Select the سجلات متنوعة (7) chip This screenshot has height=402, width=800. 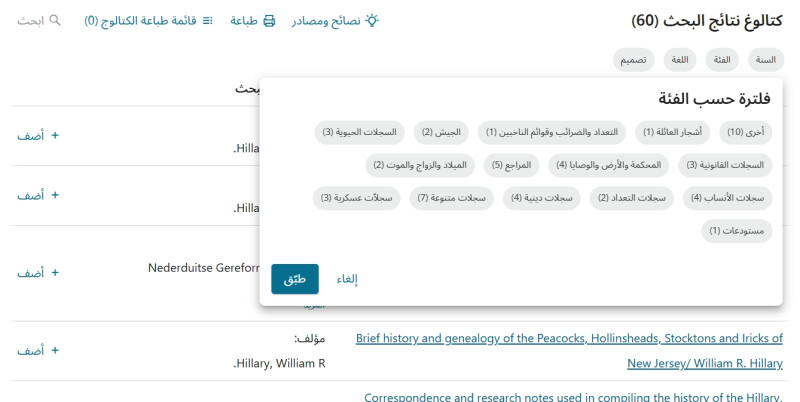click(452, 197)
